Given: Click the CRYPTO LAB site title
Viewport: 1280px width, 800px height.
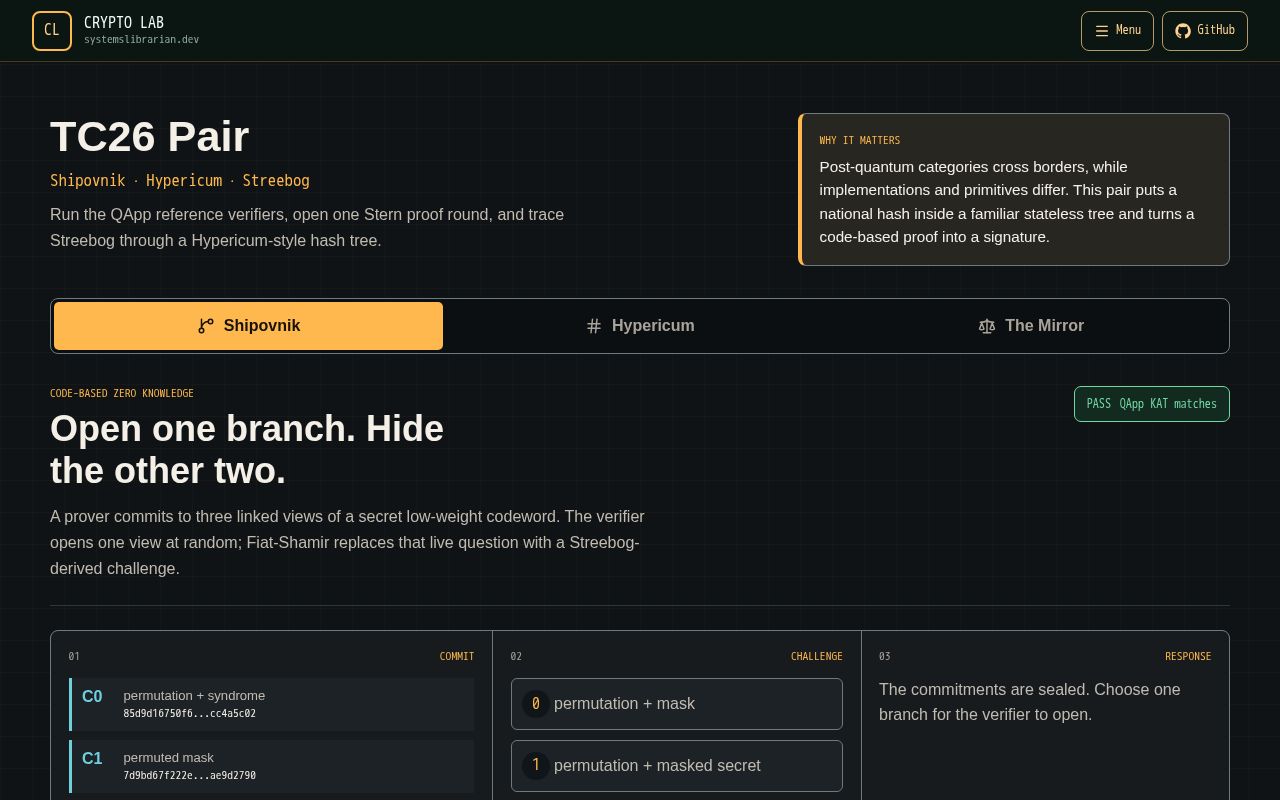Looking at the screenshot, I should pyautogui.click(x=124, y=23).
